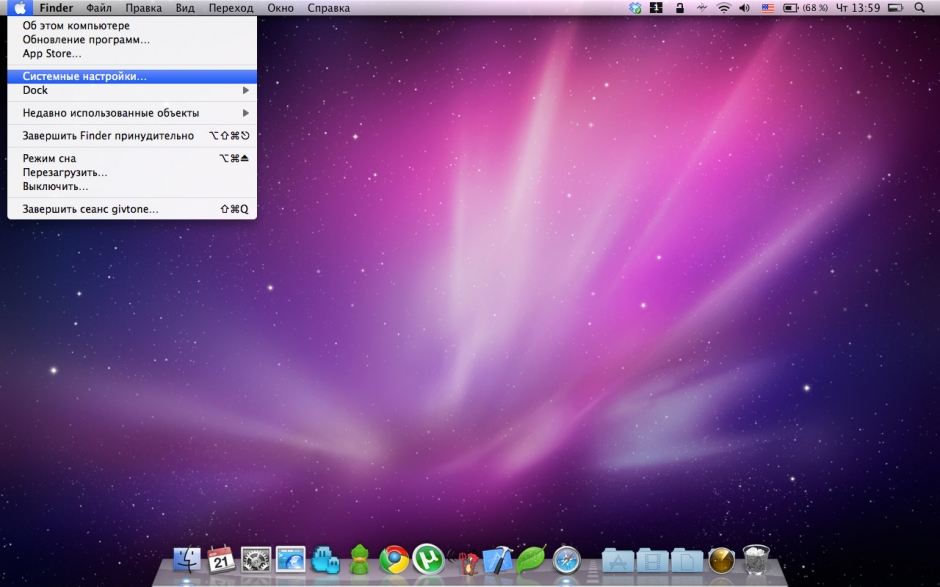This screenshot has height=587, width=940.
Task: Open the Вид menu
Action: click(x=185, y=8)
